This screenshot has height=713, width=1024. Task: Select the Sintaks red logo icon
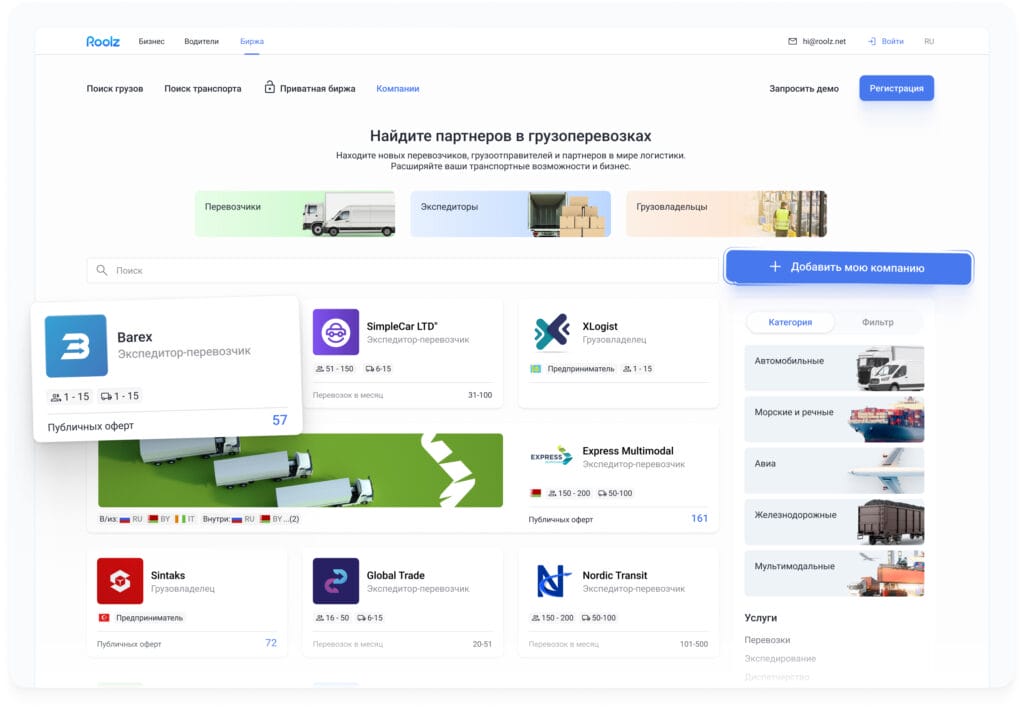coord(119,581)
